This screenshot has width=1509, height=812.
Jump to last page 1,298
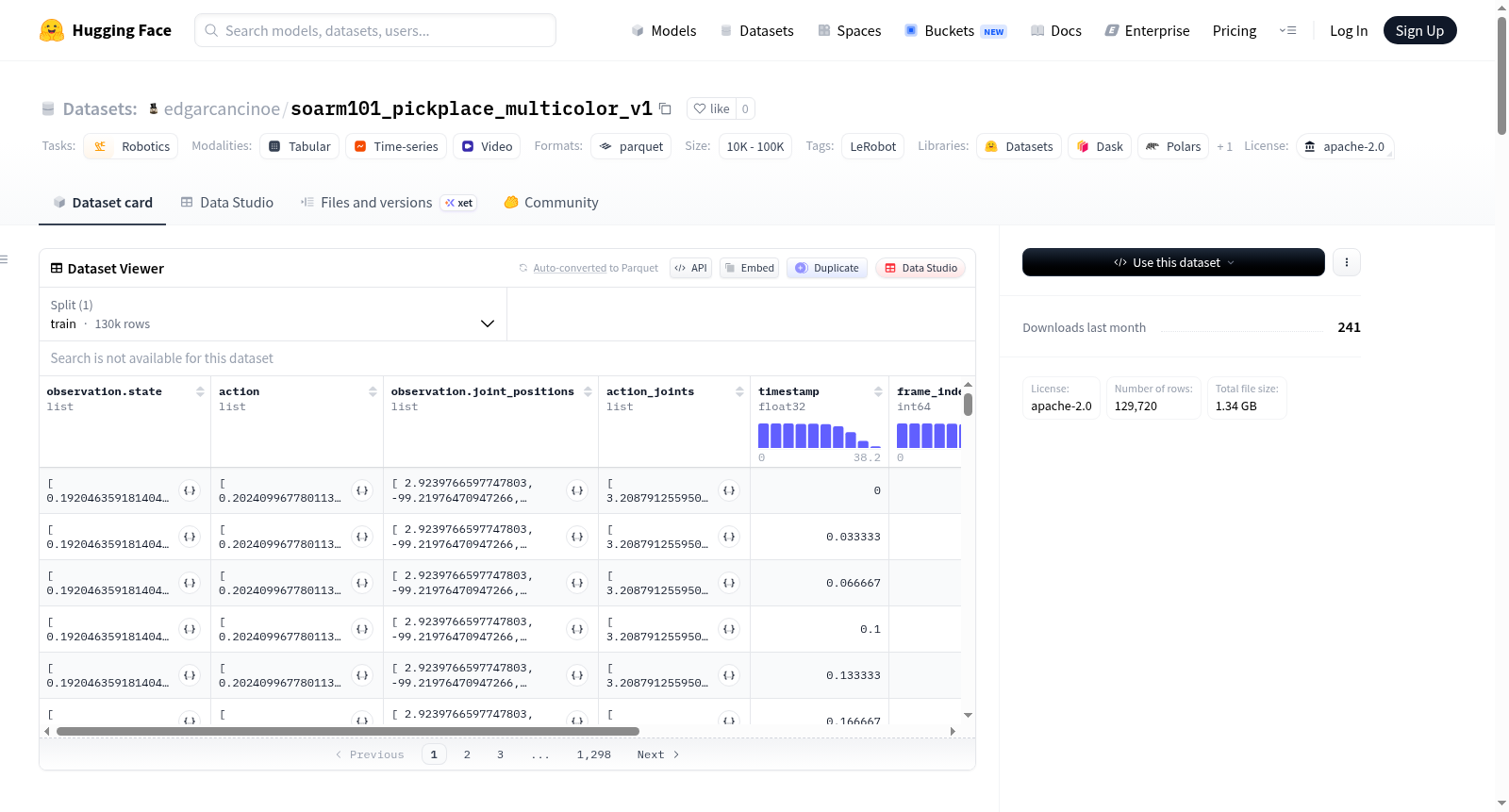594,754
